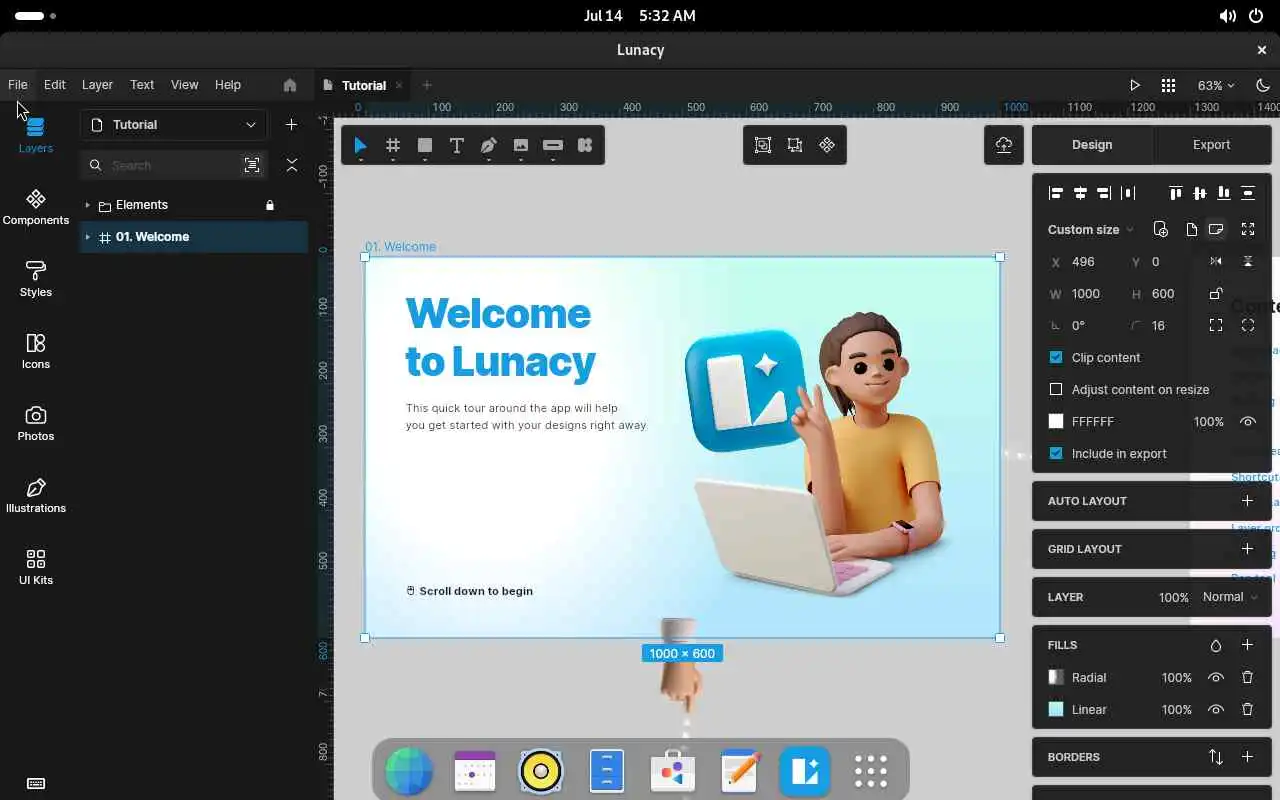Expand the 01. Welcome frame layer
This screenshot has width=1280, height=800.
click(87, 237)
